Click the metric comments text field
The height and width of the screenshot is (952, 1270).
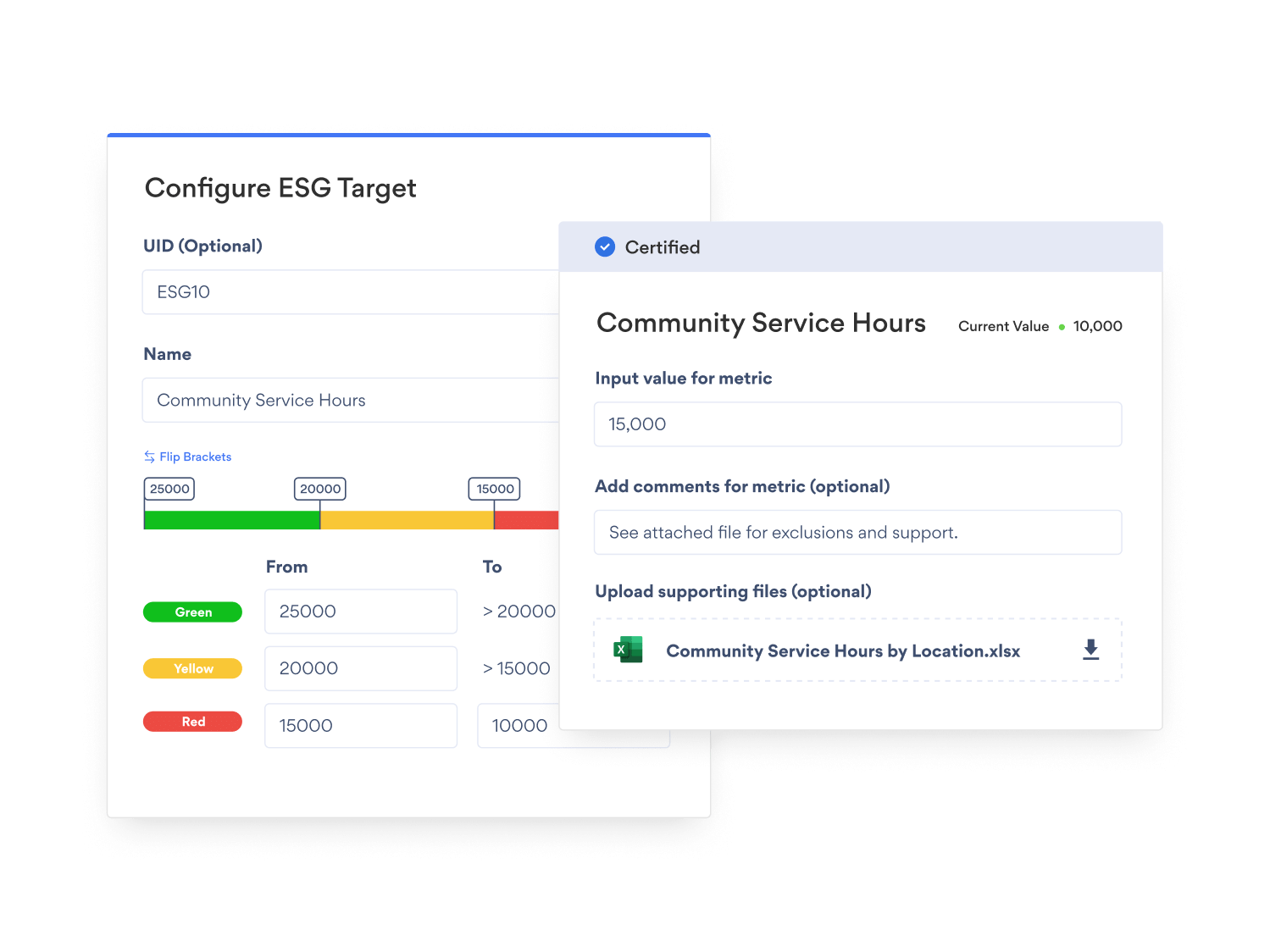click(x=857, y=533)
